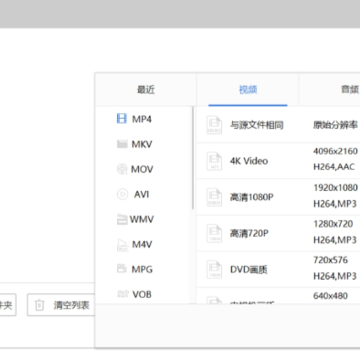Click the trash icon in 清空列表
This screenshot has width=360, height=360.
pos(39,305)
